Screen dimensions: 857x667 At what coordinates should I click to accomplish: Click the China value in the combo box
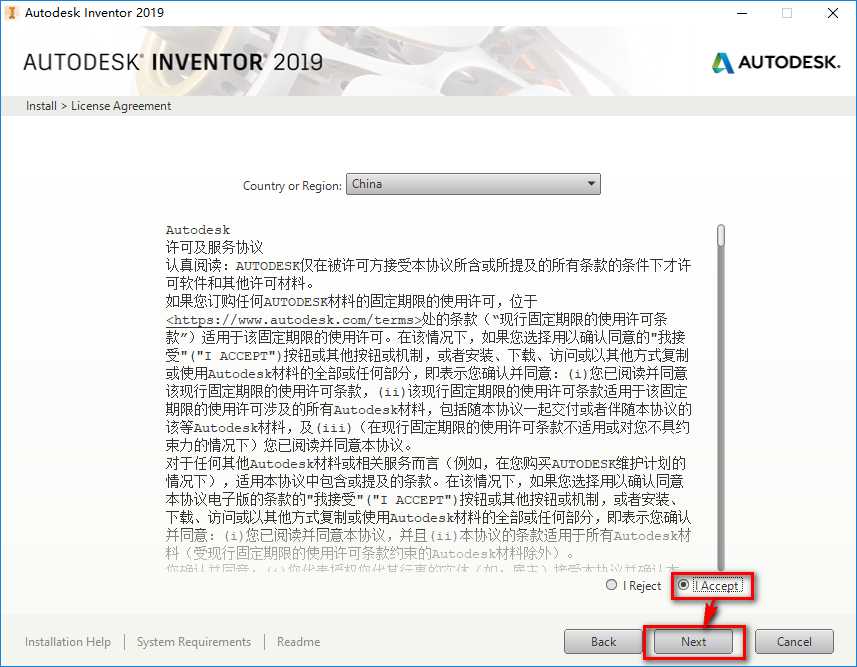point(400,183)
